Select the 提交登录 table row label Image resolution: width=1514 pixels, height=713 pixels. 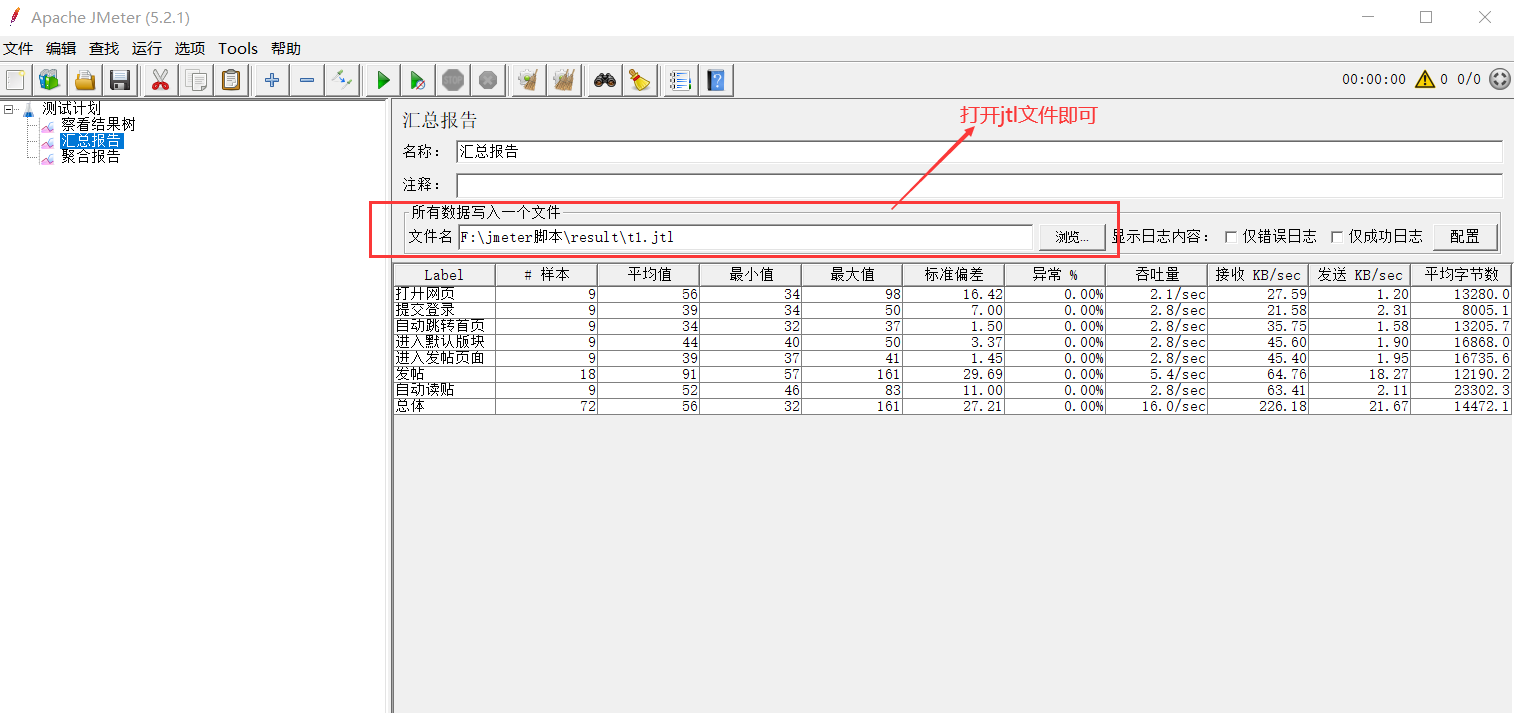[x=425, y=310]
